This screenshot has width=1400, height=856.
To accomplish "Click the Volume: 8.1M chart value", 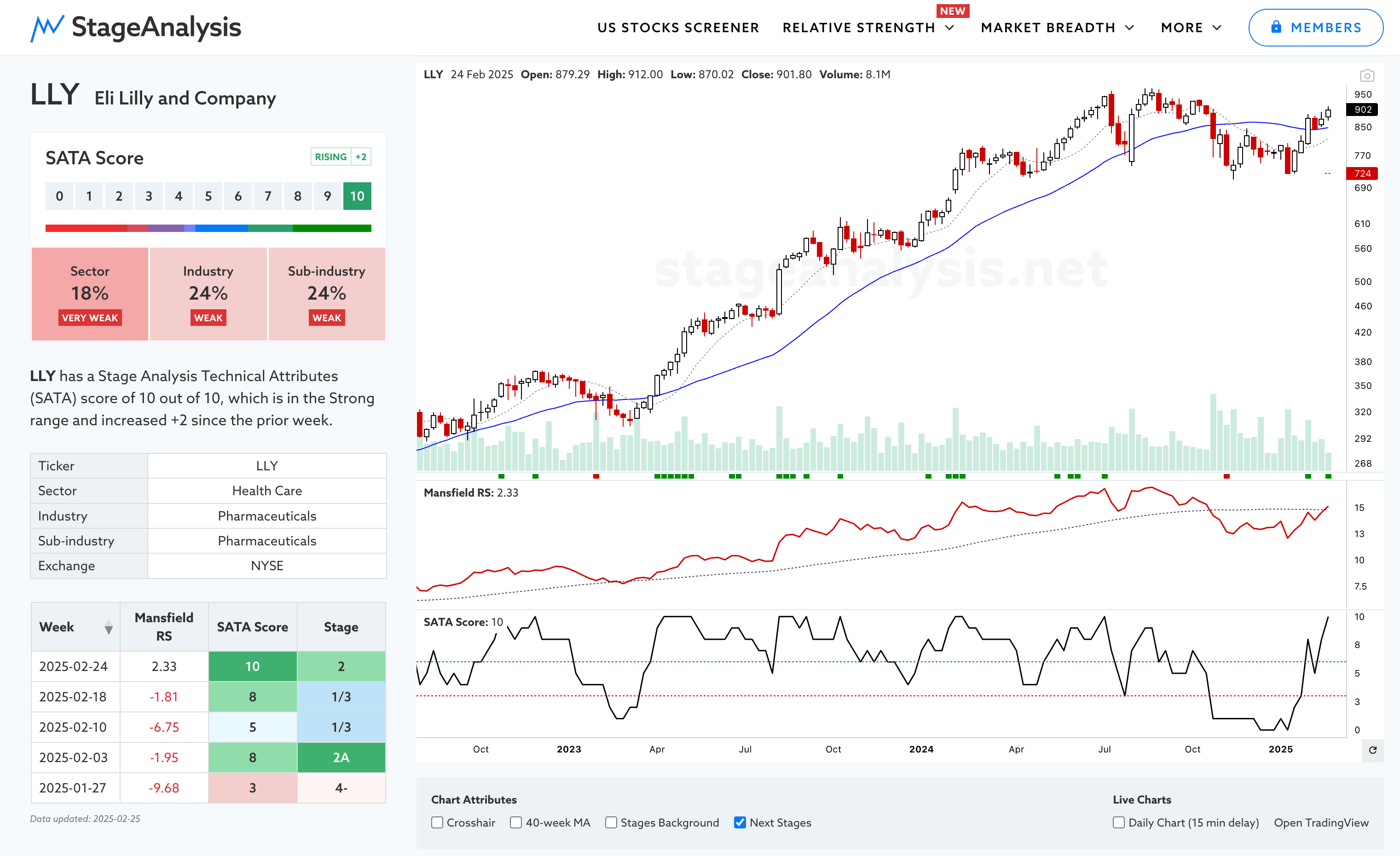I will pyautogui.click(x=855, y=75).
